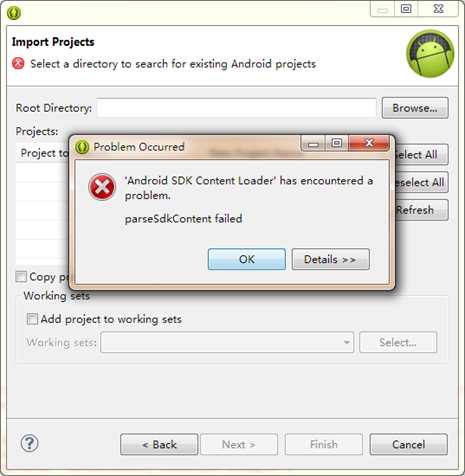Expand error details with Details >> button

(331, 259)
